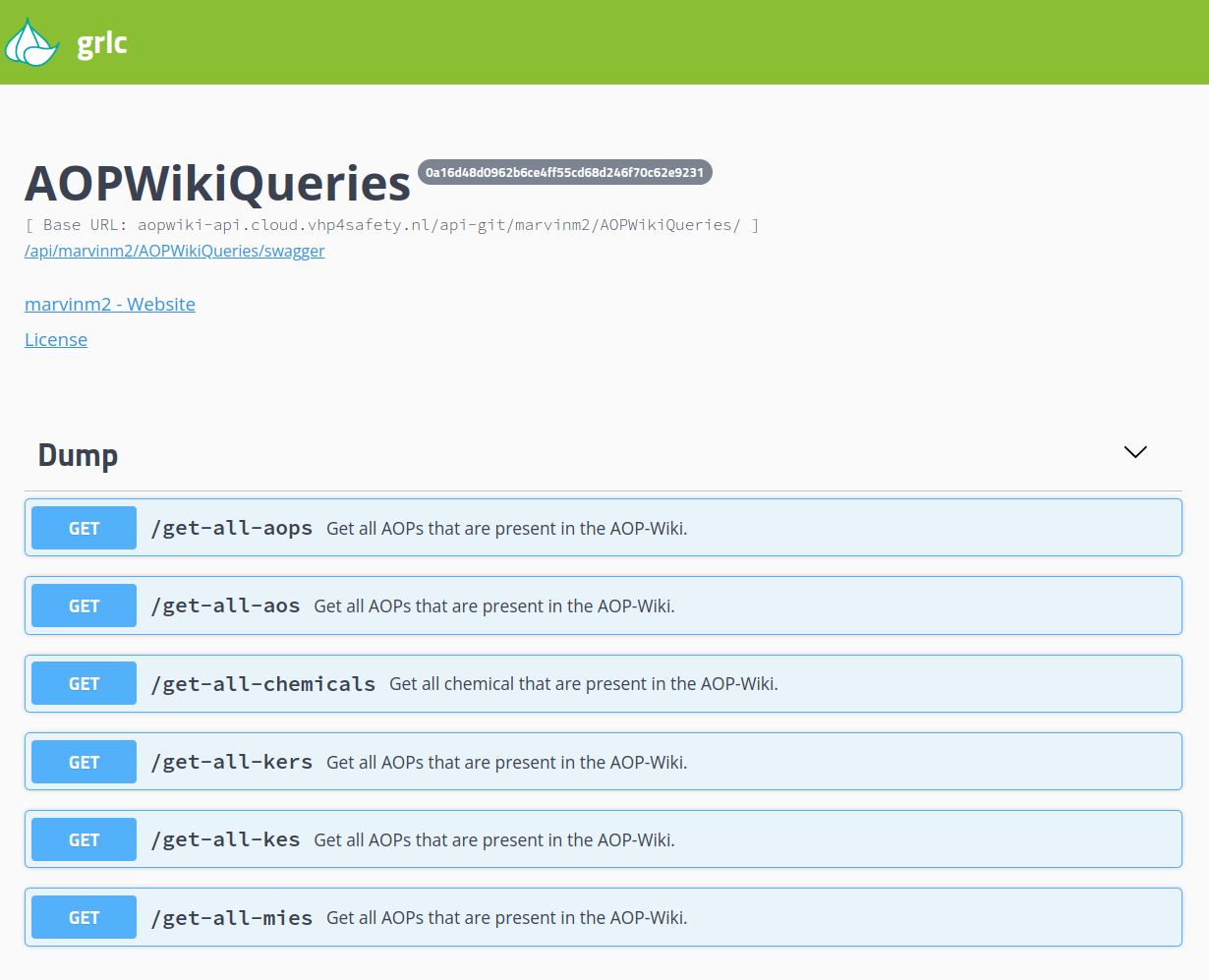
Task: Click GET button for /get-all-kers
Action: coord(84,762)
